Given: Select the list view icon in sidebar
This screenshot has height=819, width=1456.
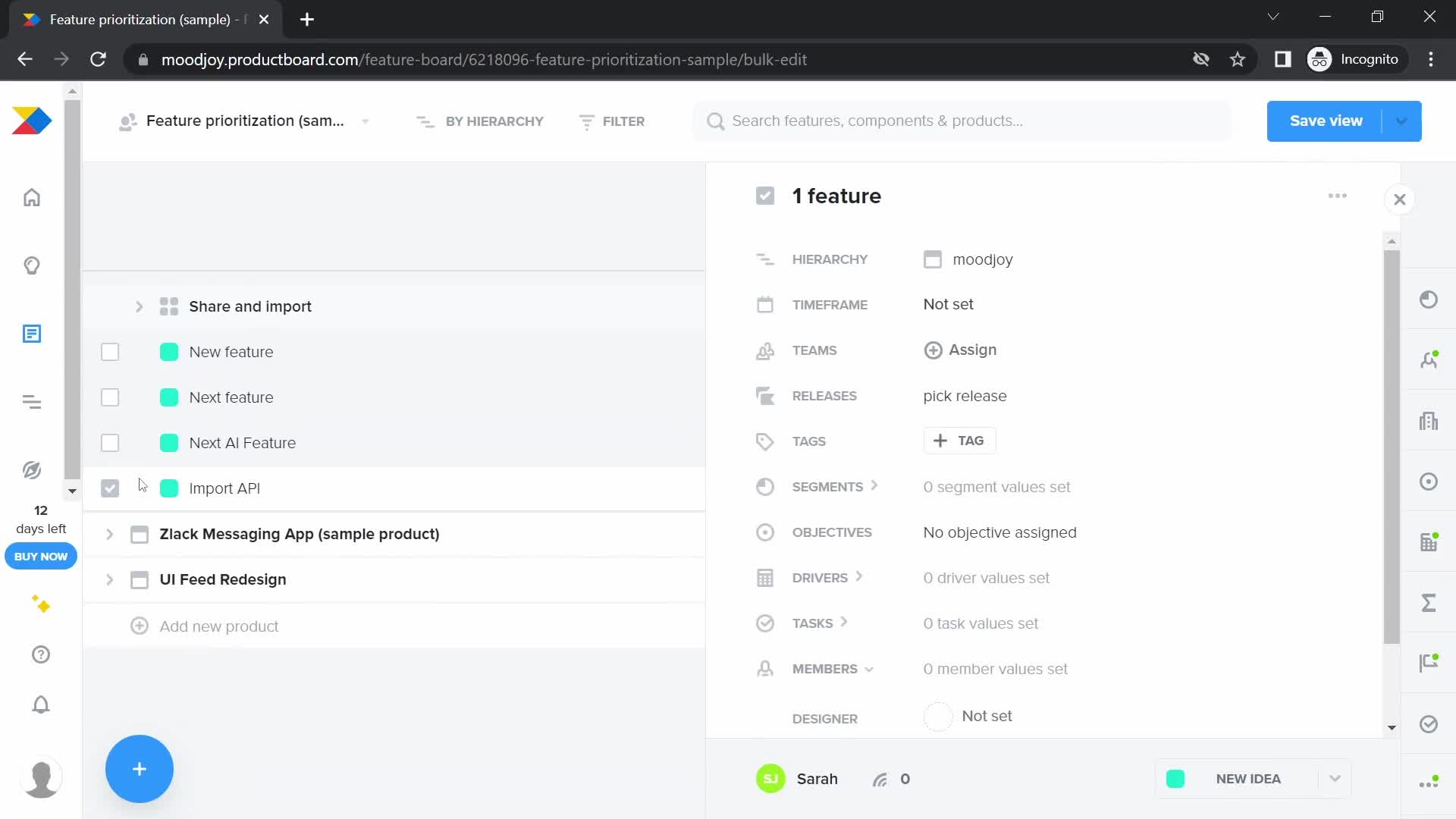Looking at the screenshot, I should click(x=31, y=334).
